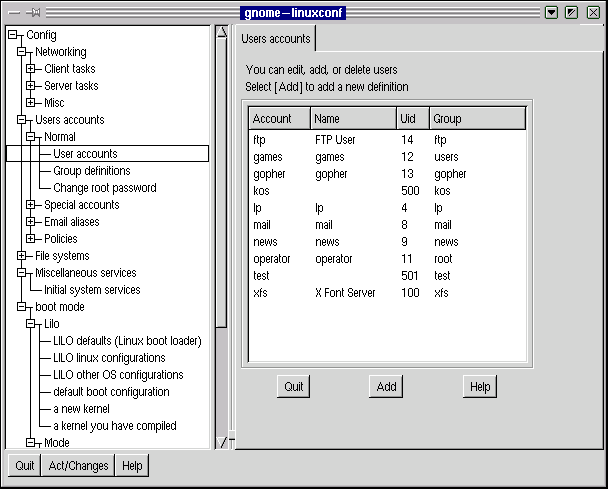Click Help button below the accounts list
Viewport: 608px width, 489px height.
tap(480, 387)
